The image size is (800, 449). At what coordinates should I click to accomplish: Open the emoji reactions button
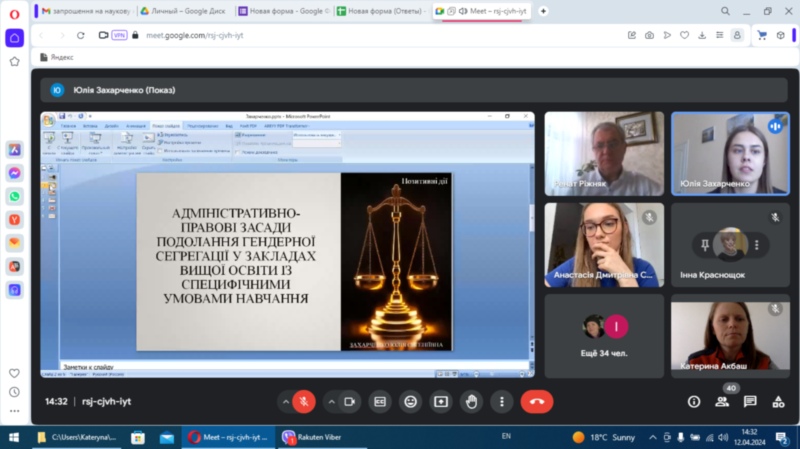410,401
